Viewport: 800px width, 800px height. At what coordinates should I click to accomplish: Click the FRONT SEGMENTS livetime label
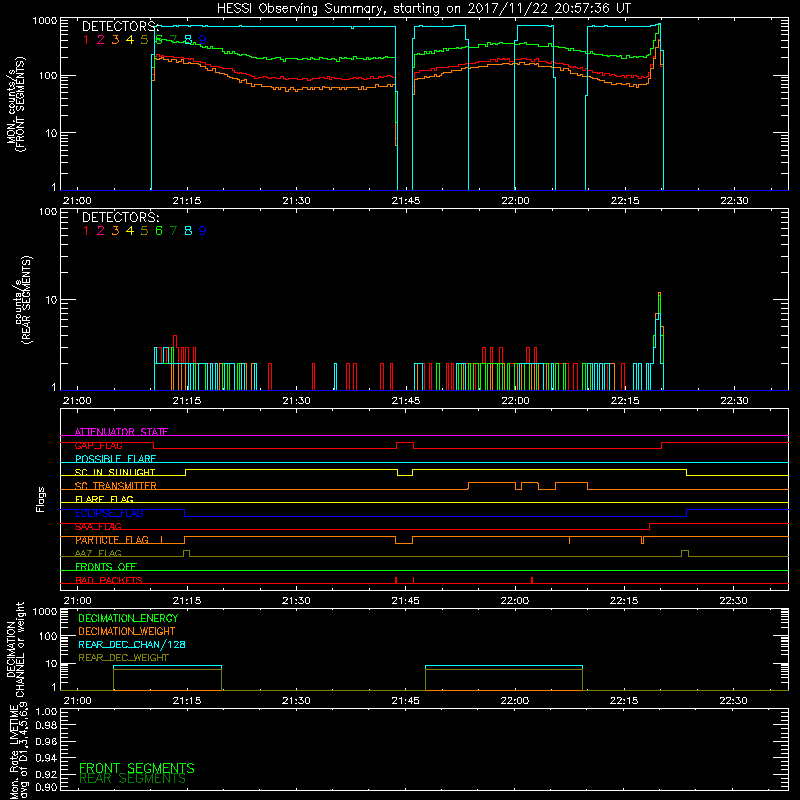(x=137, y=768)
